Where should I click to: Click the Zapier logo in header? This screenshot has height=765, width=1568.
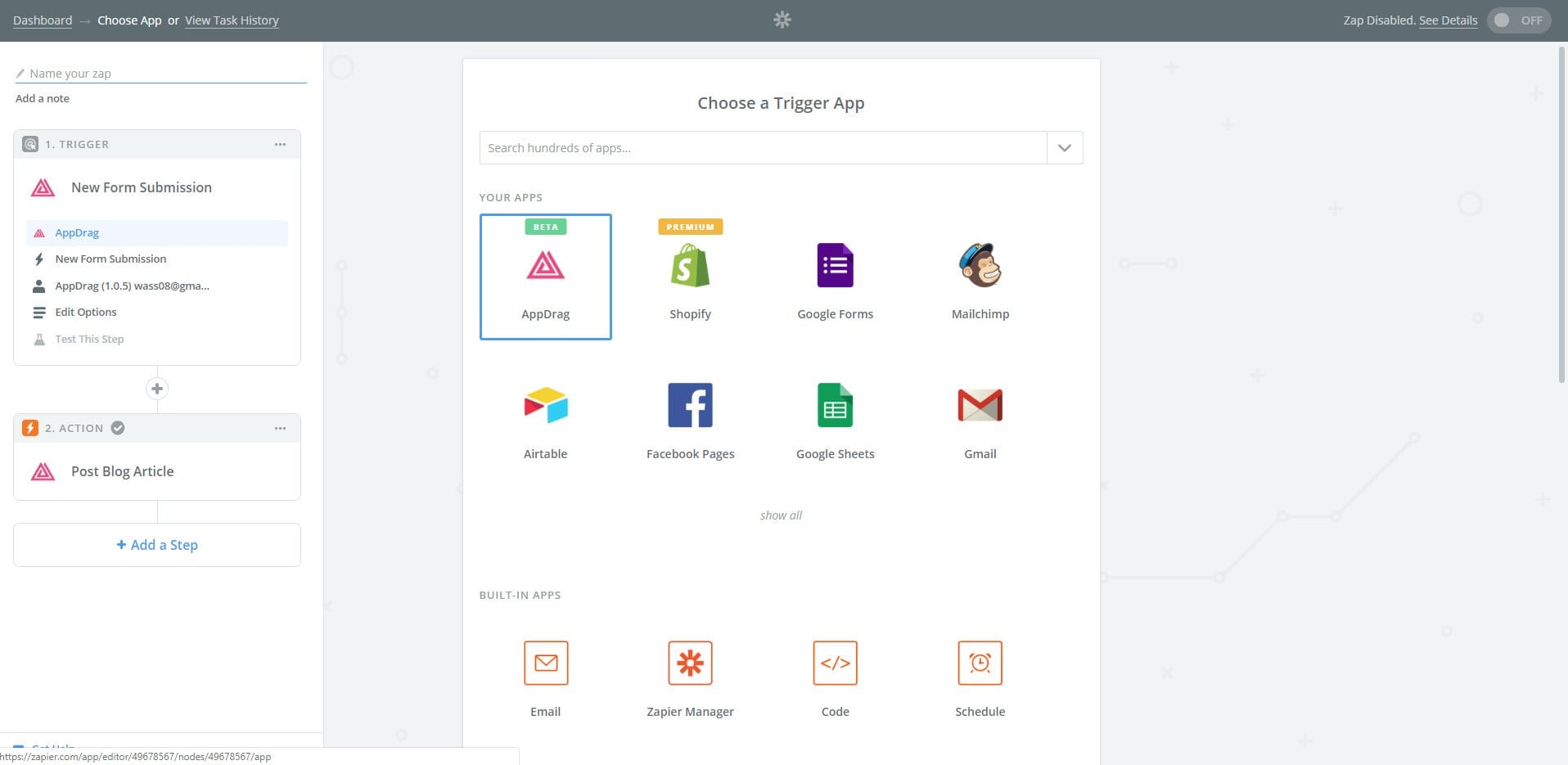click(782, 20)
